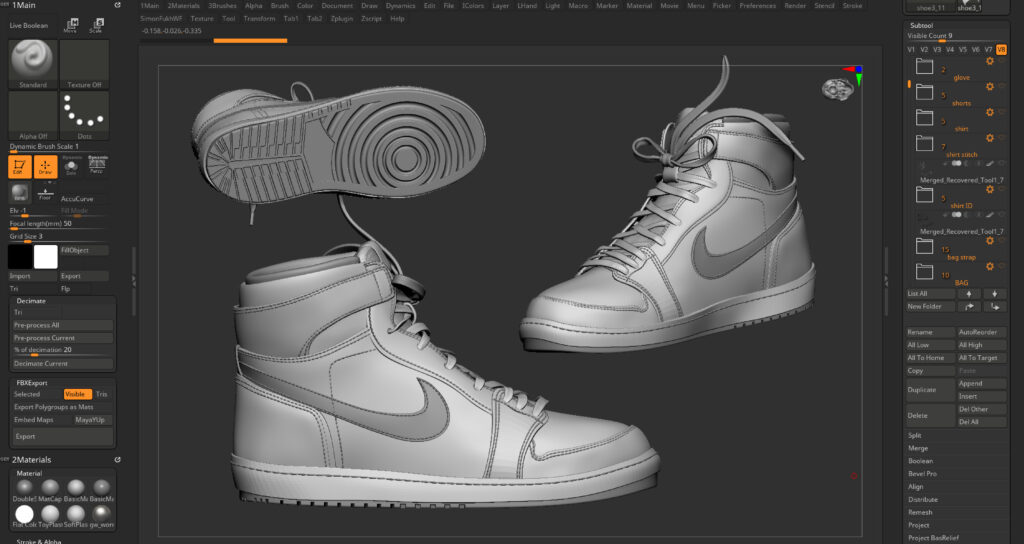This screenshot has width=1024, height=544.
Task: Click the AutoReorder button
Action: tap(982, 332)
